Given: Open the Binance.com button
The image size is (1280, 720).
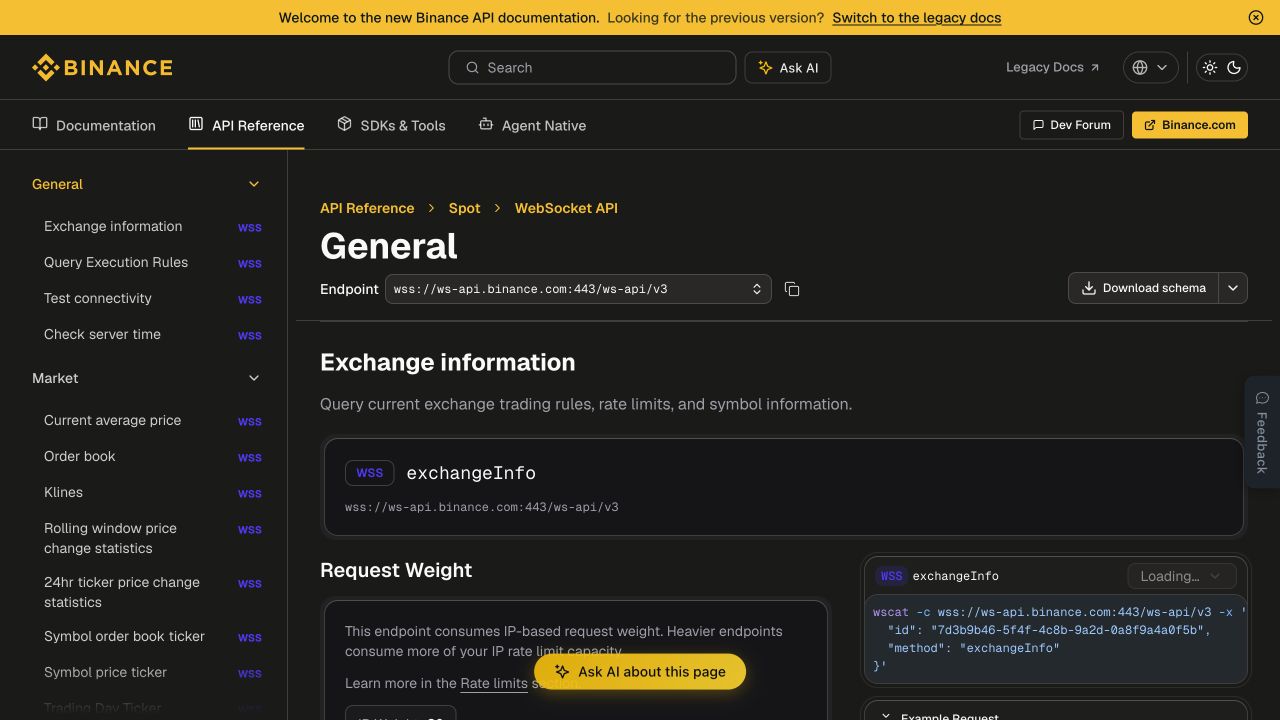Looking at the screenshot, I should [1190, 125].
